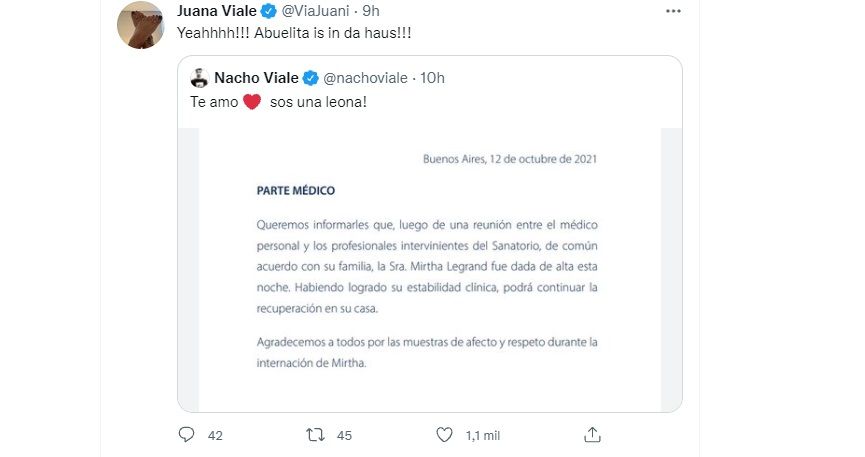The width and height of the screenshot is (865, 457).
Task: Click the 45 retweets count
Action: click(345, 435)
